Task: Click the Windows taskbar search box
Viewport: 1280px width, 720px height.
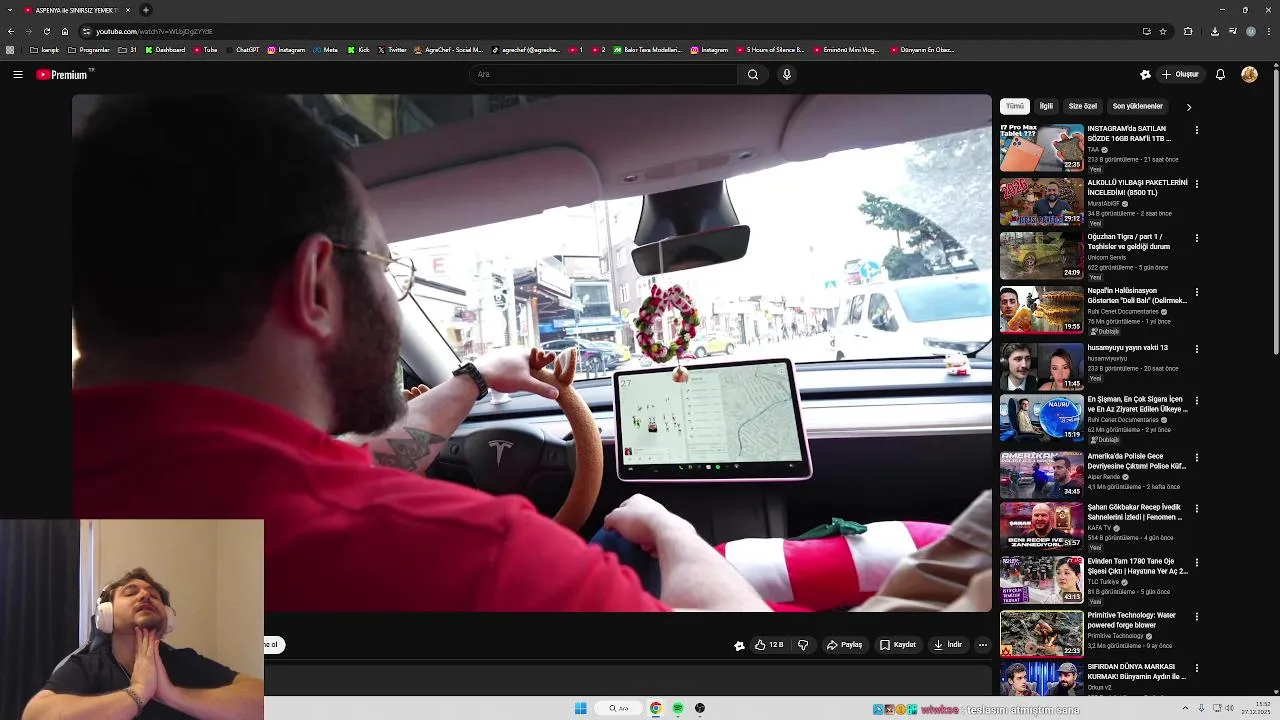Action: pos(619,708)
